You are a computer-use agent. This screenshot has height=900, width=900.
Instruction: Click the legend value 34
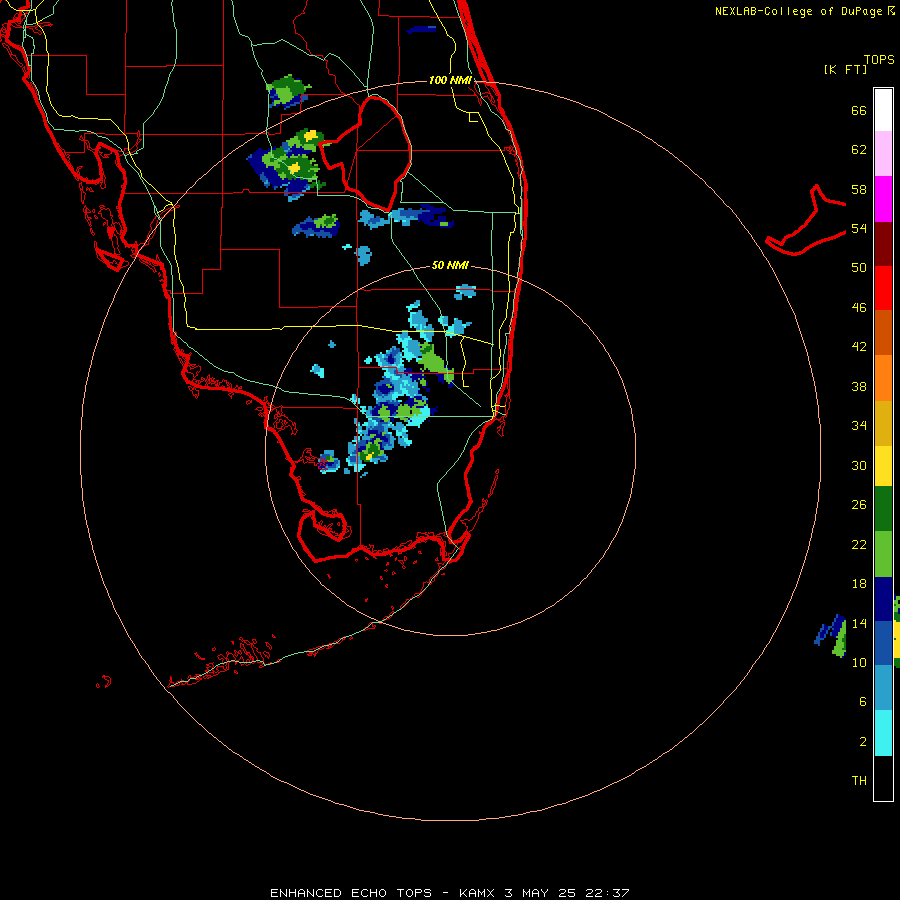point(859,426)
